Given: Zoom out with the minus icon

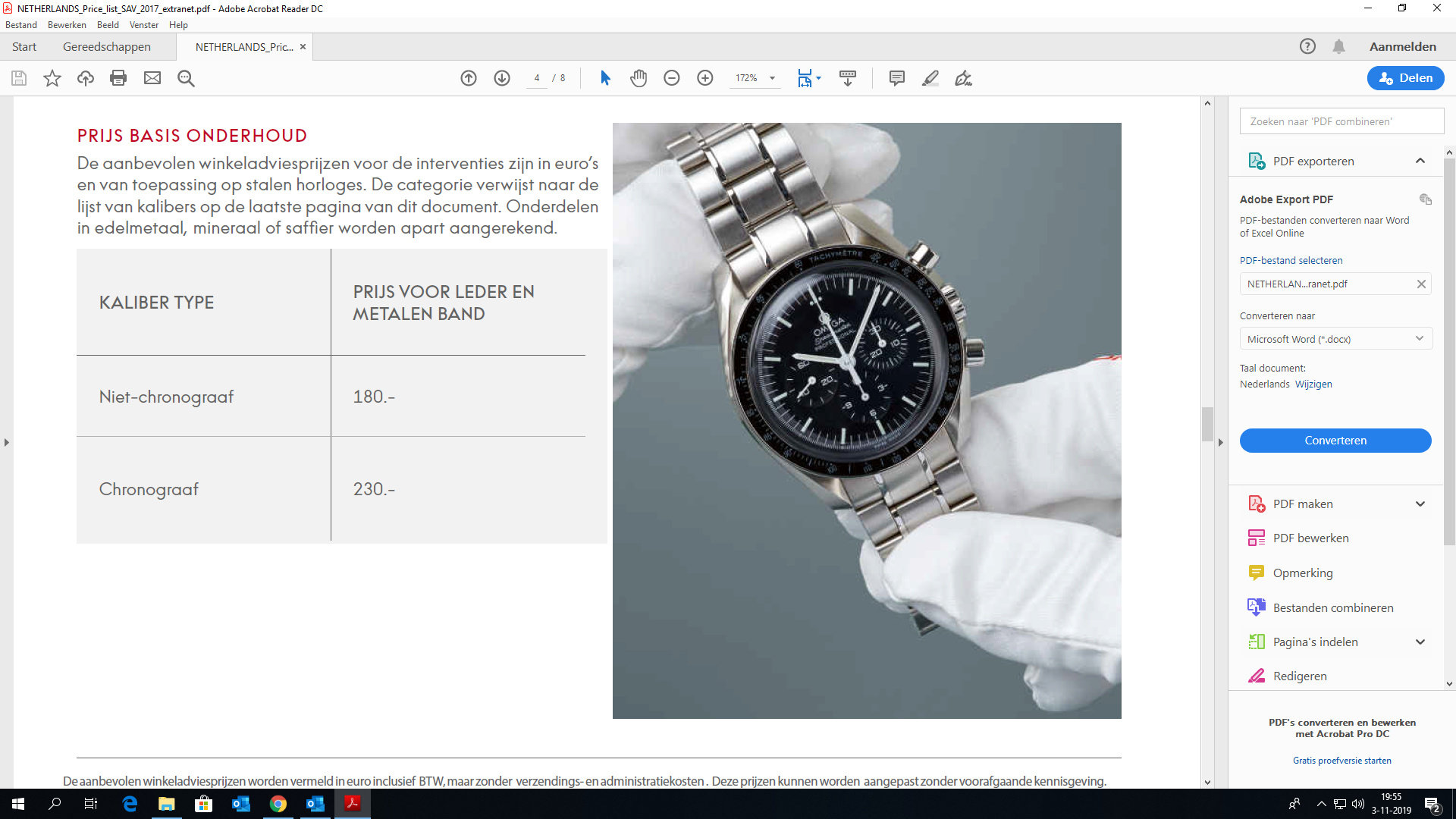Looking at the screenshot, I should (672, 78).
